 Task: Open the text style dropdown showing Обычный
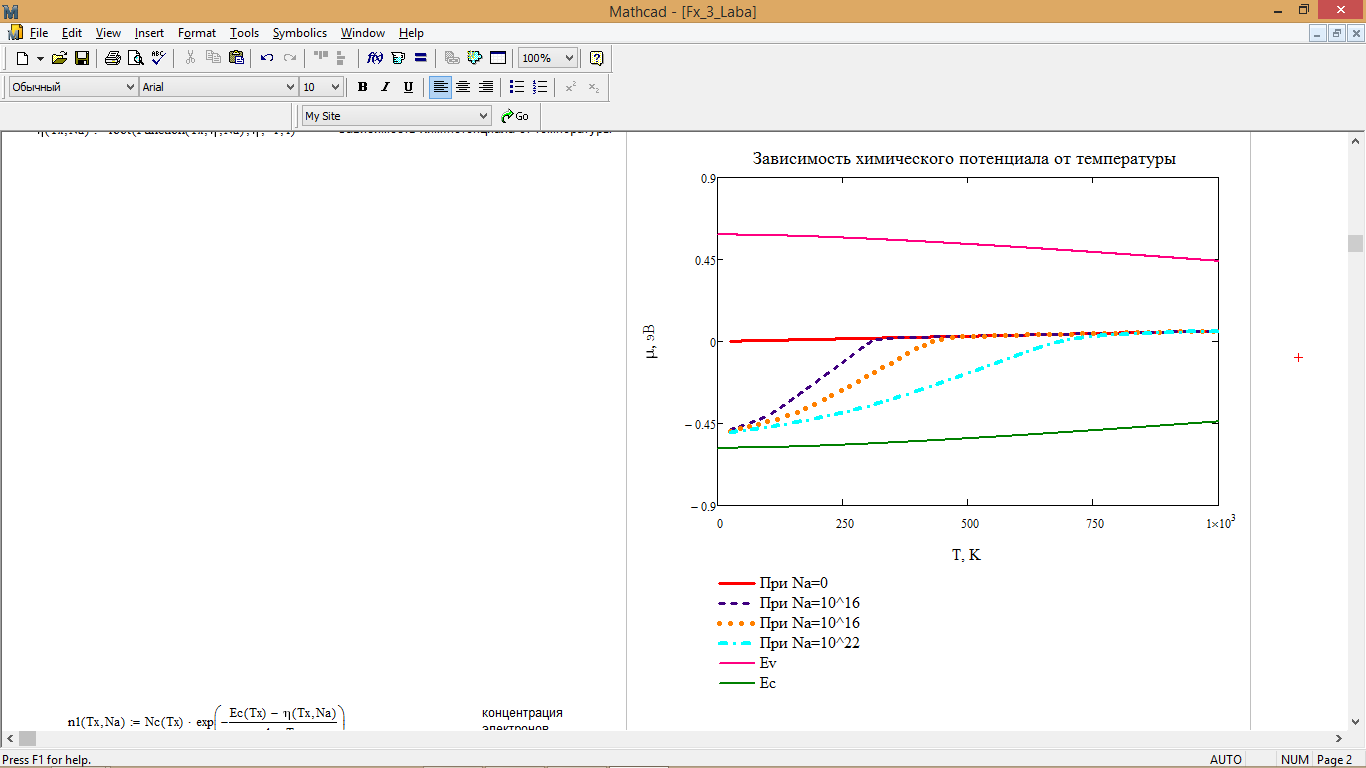click(130, 87)
